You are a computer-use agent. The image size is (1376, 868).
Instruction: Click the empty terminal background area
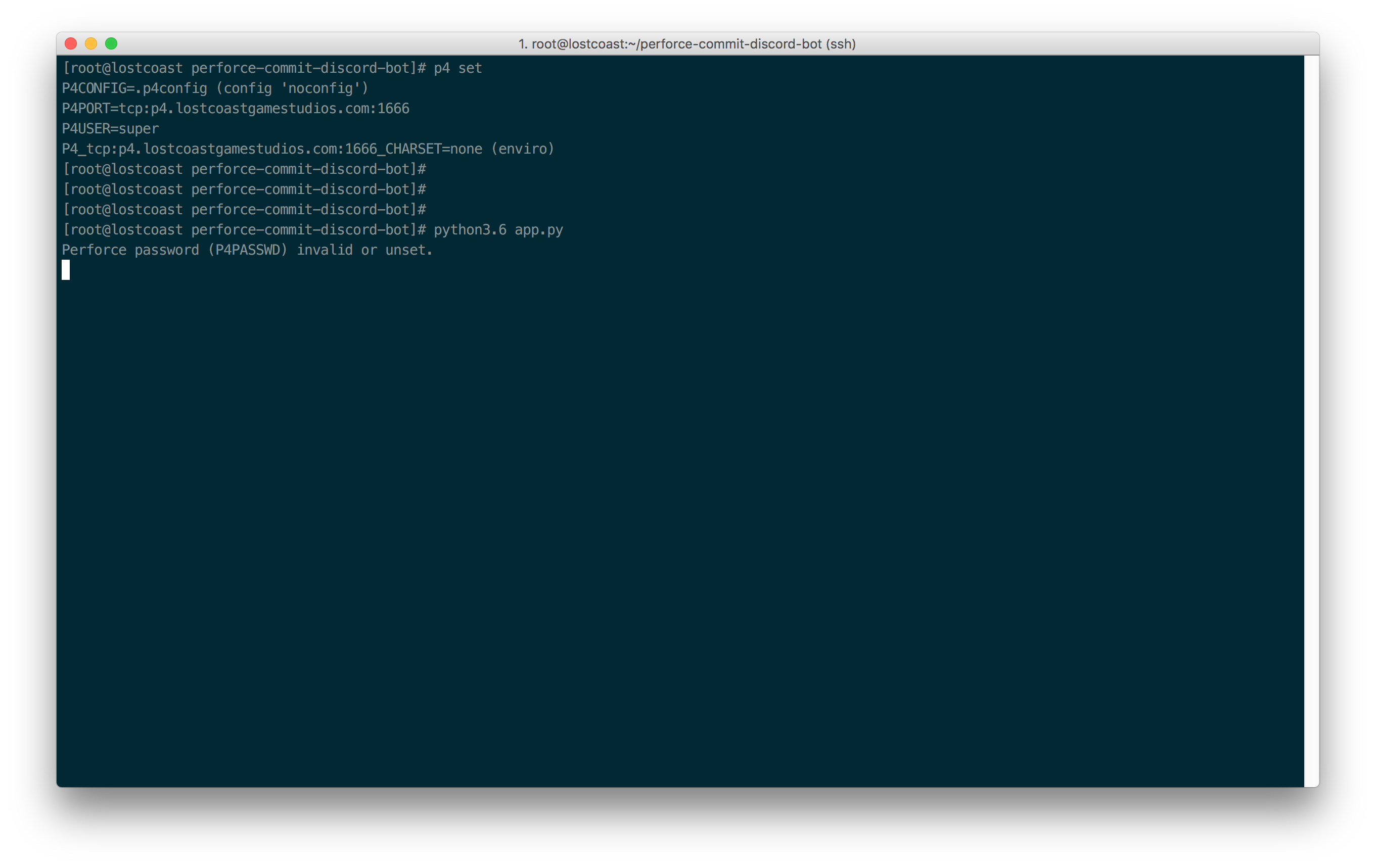[x=685, y=514]
